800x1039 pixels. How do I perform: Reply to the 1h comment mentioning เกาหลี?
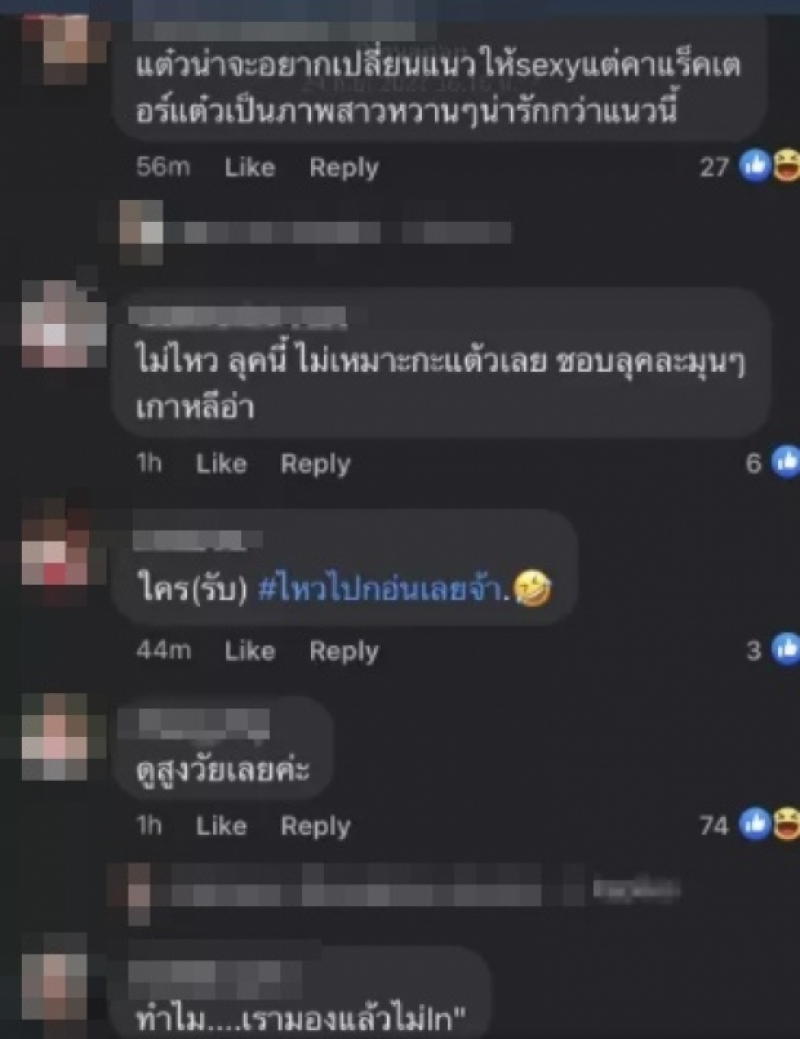click(315, 464)
